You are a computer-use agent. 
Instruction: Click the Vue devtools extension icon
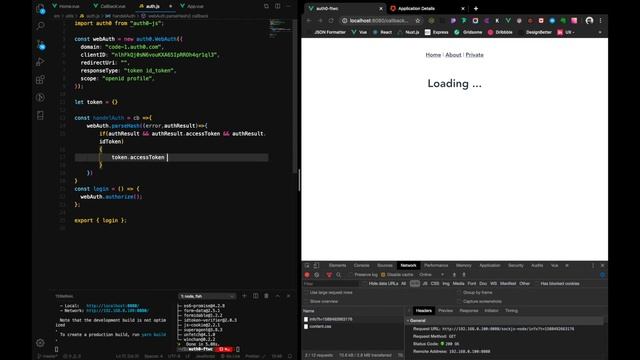(508, 20)
